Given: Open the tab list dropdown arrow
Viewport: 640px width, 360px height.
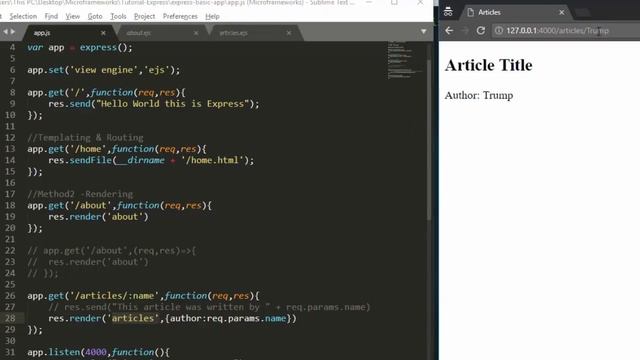Looking at the screenshot, I should [x=423, y=31].
